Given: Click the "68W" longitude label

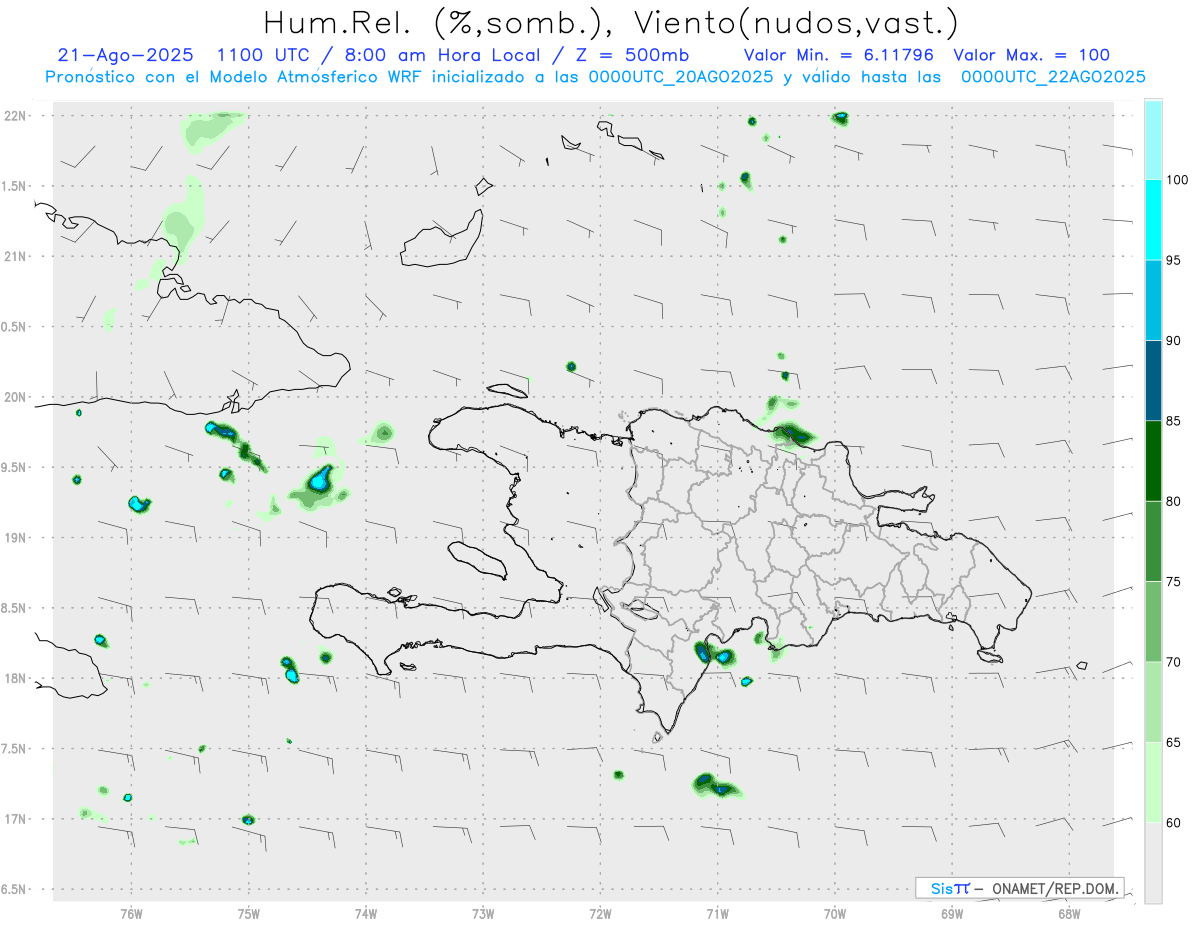Looking at the screenshot, I should pyautogui.click(x=1069, y=913).
